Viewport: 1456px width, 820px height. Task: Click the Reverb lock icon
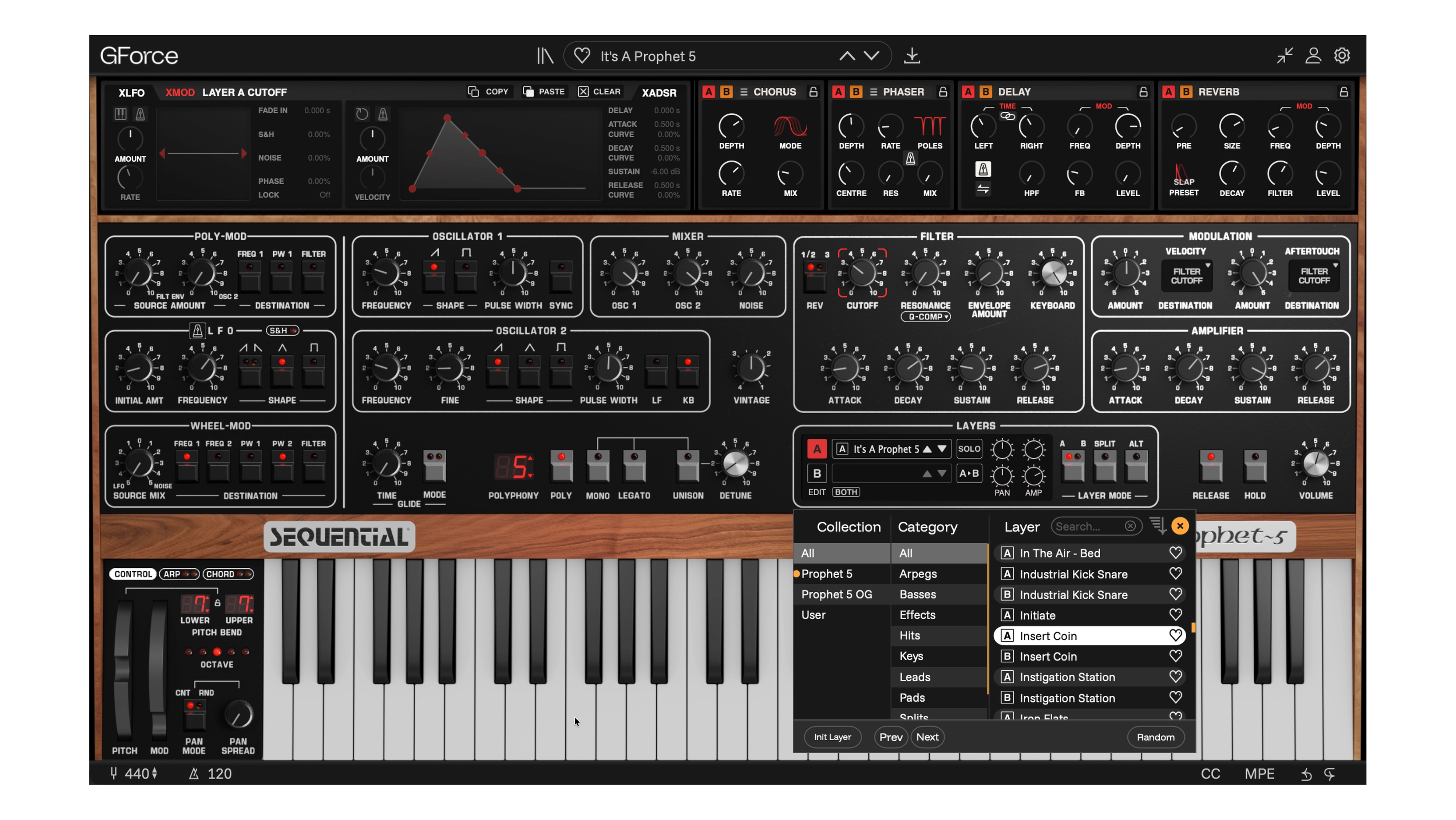pos(1344,92)
